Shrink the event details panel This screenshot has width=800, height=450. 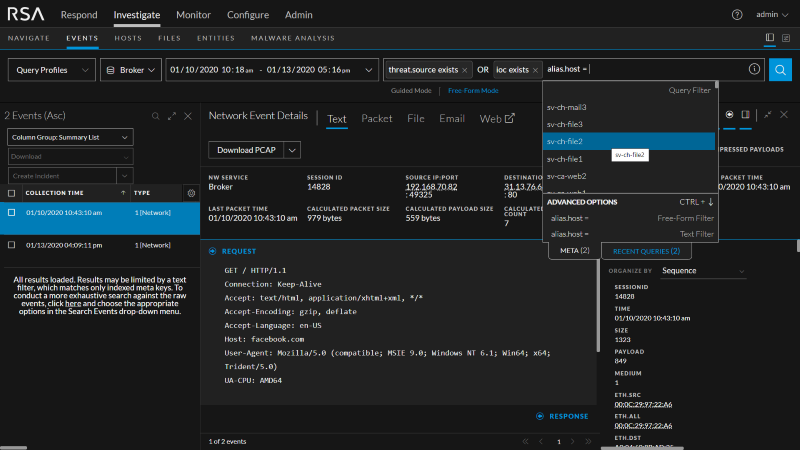768,115
